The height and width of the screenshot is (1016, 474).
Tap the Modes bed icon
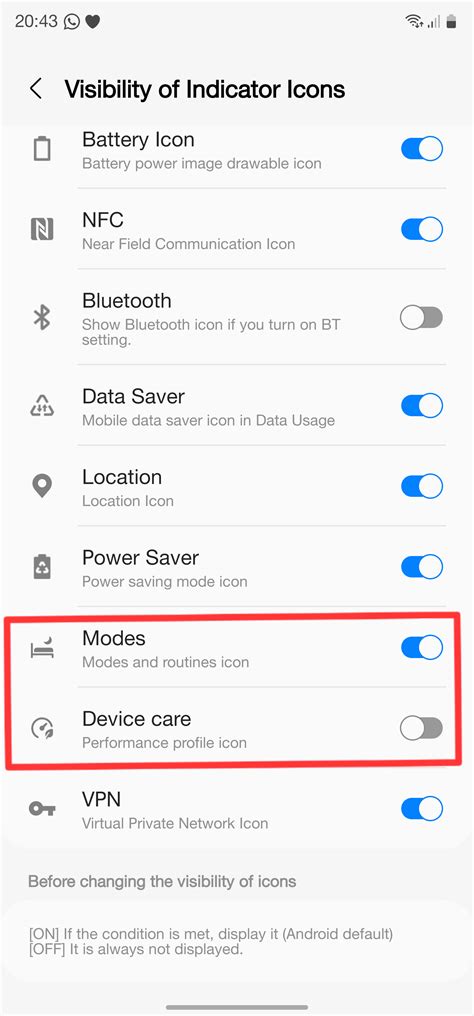pyautogui.click(x=42, y=648)
